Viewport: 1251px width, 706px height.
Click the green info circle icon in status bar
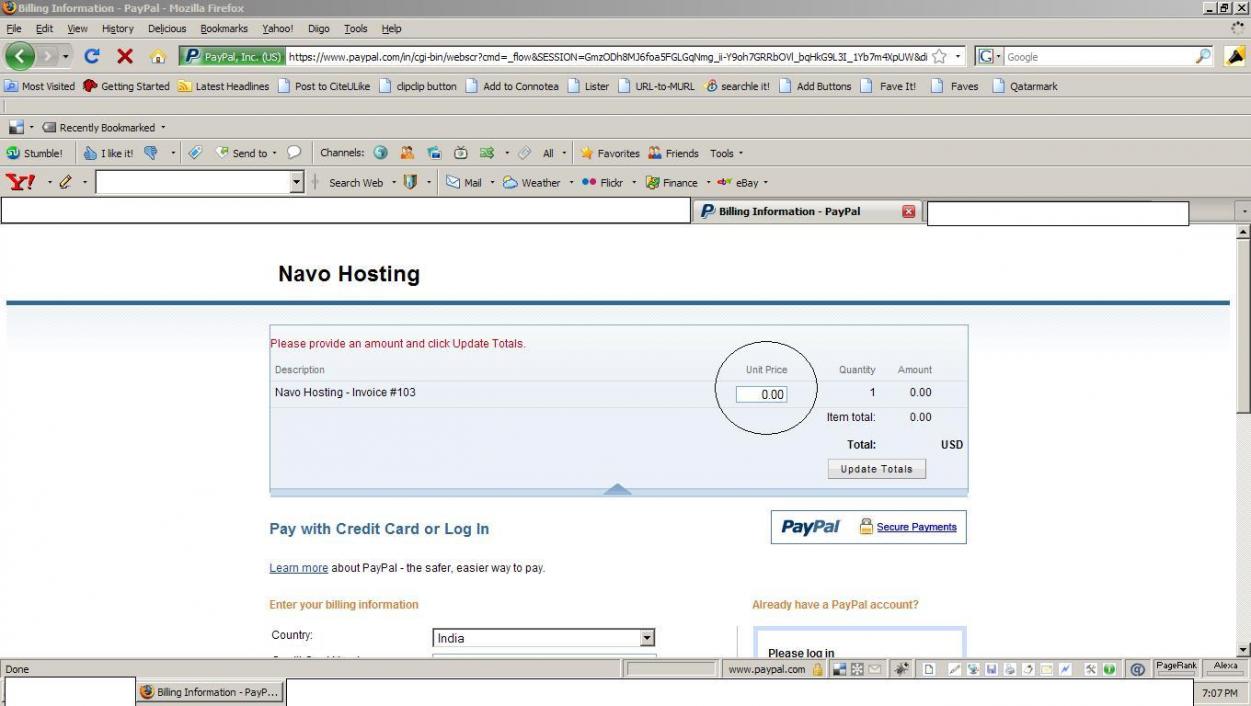(1109, 669)
